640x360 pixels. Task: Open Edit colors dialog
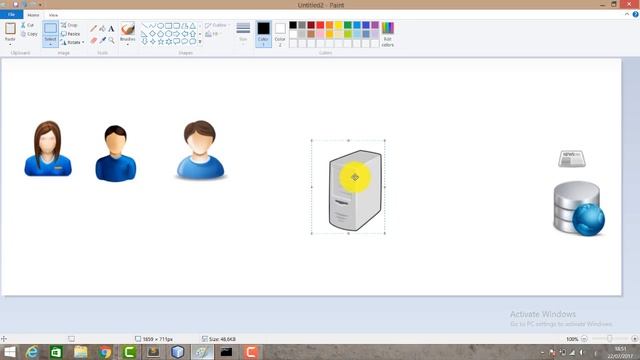coord(388,34)
